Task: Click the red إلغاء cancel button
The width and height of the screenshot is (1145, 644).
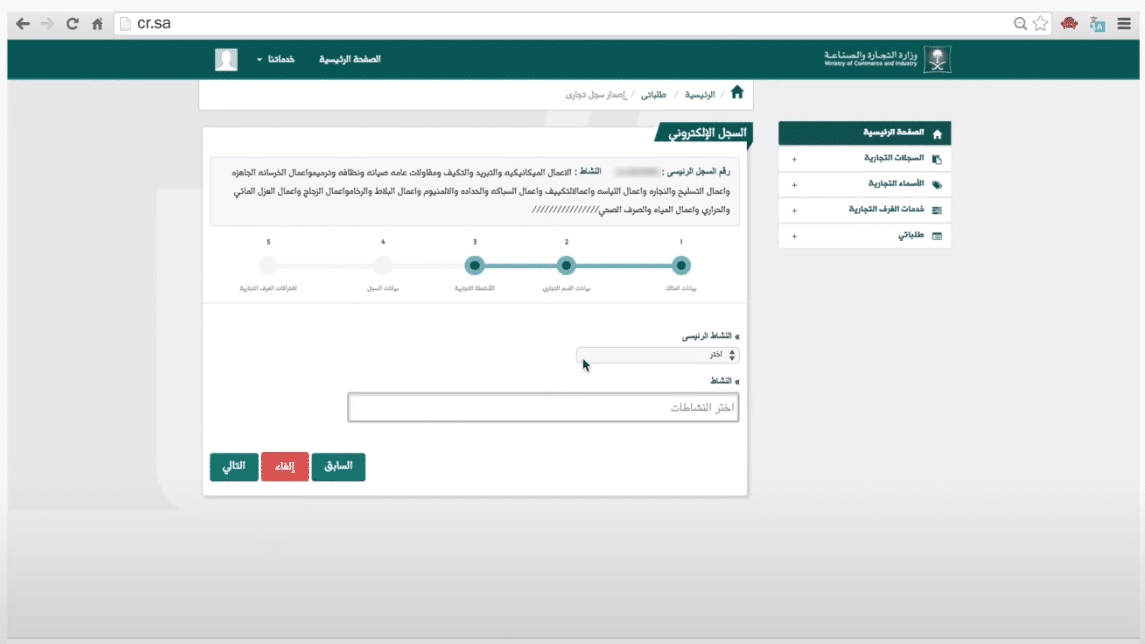Action: point(285,467)
